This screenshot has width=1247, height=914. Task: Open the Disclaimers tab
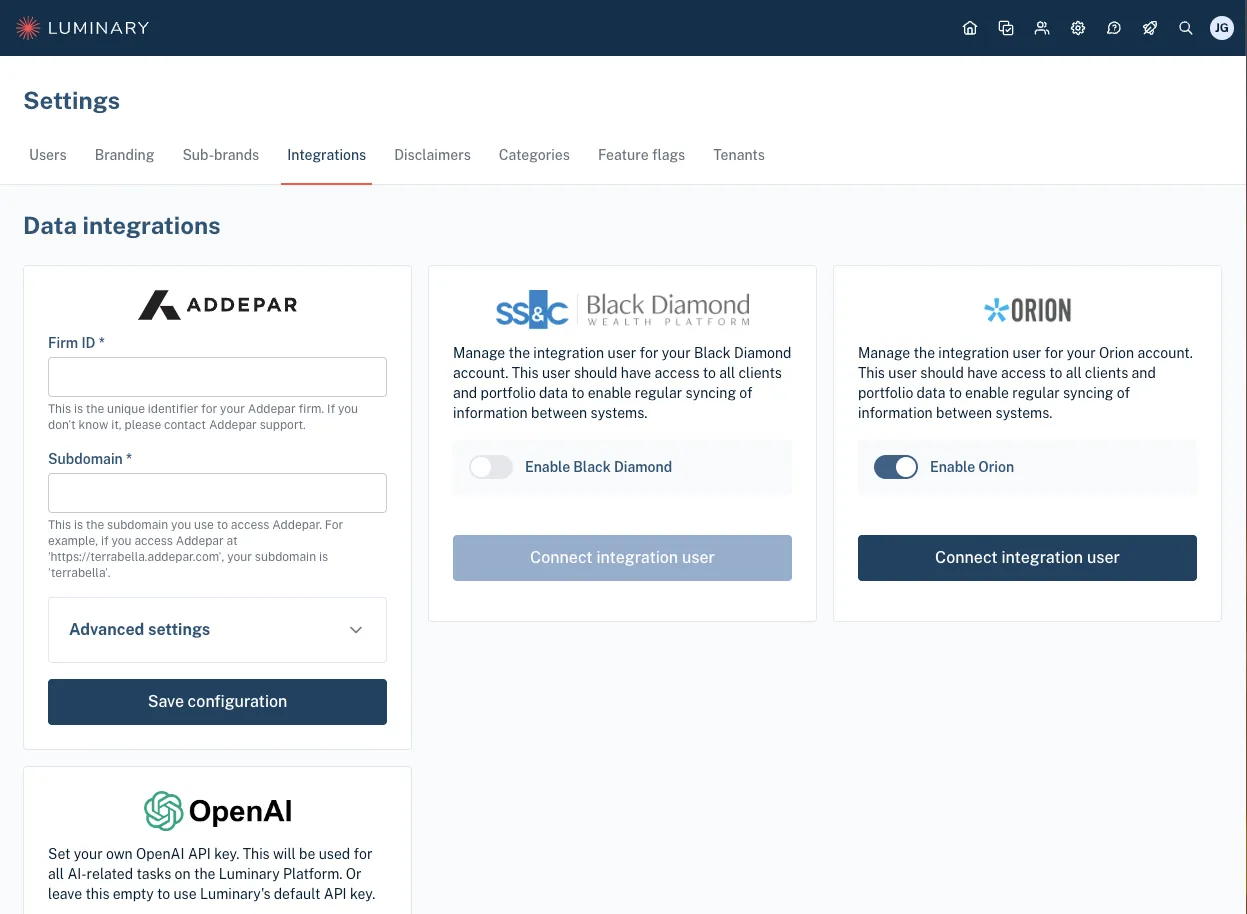click(432, 155)
